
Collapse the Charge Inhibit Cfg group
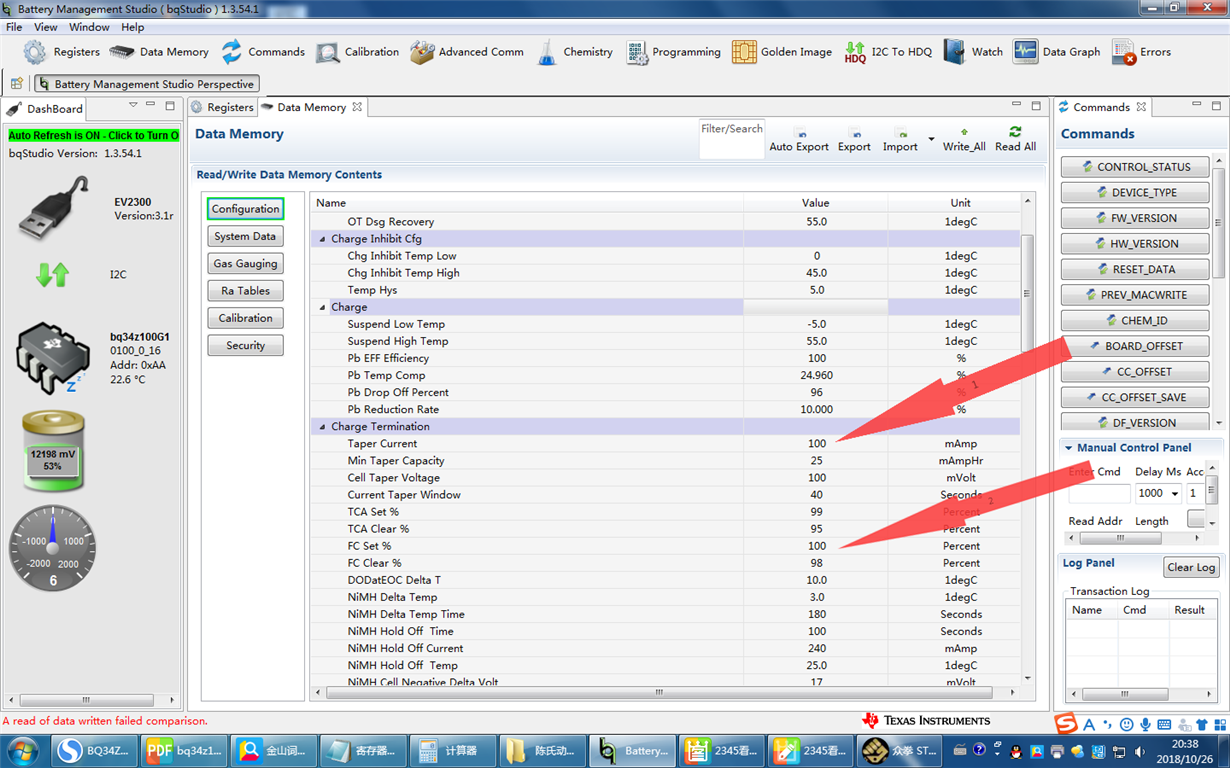pos(322,239)
